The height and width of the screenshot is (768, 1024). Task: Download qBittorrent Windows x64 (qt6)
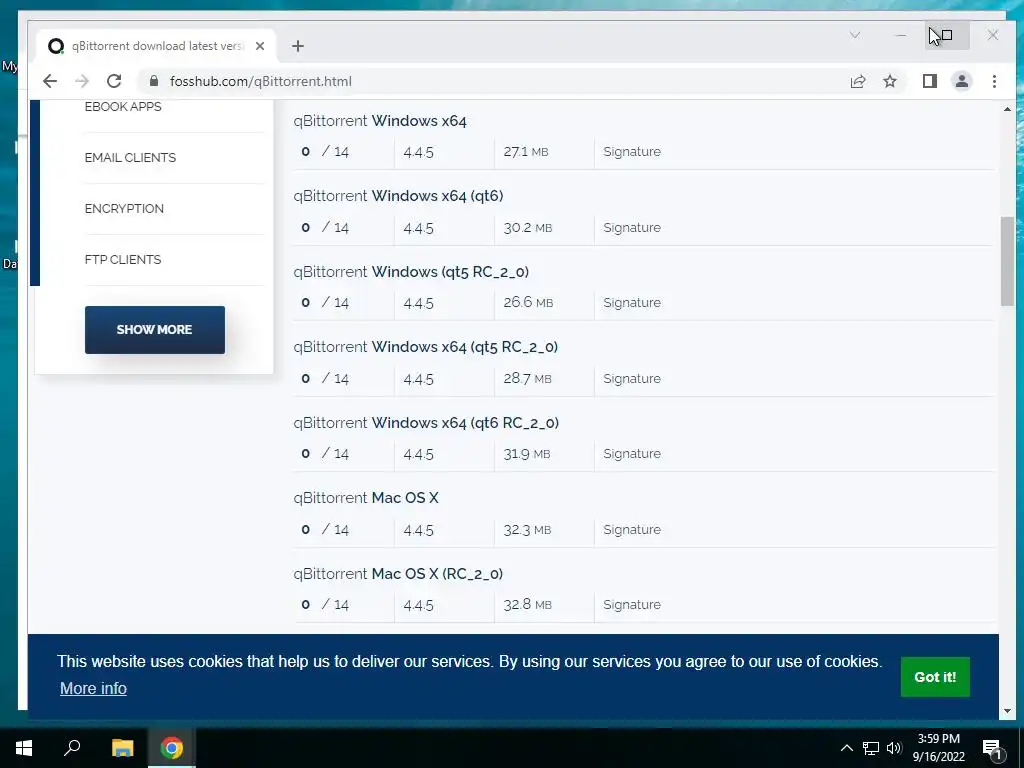coord(398,196)
